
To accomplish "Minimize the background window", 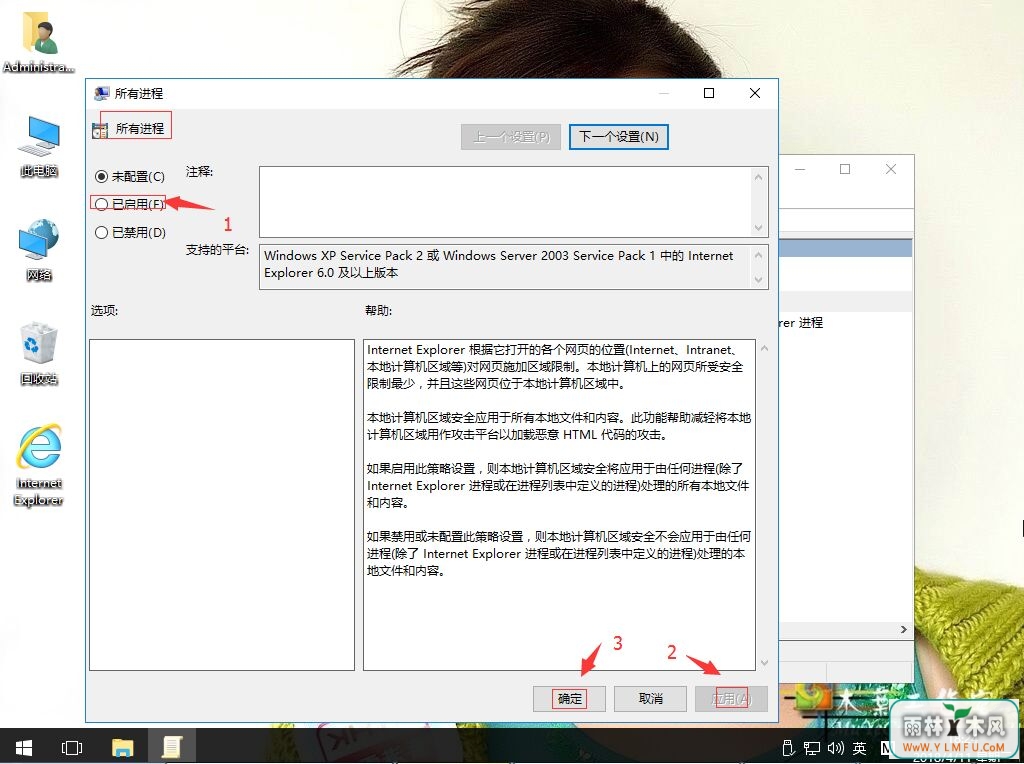I will pyautogui.click(x=800, y=169).
